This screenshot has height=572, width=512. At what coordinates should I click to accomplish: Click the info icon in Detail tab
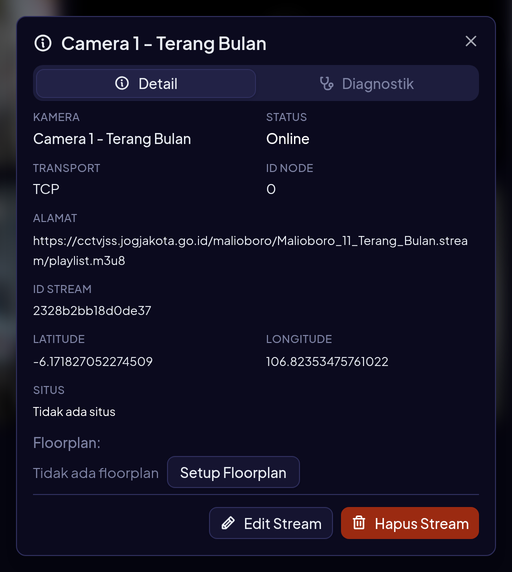[122, 83]
